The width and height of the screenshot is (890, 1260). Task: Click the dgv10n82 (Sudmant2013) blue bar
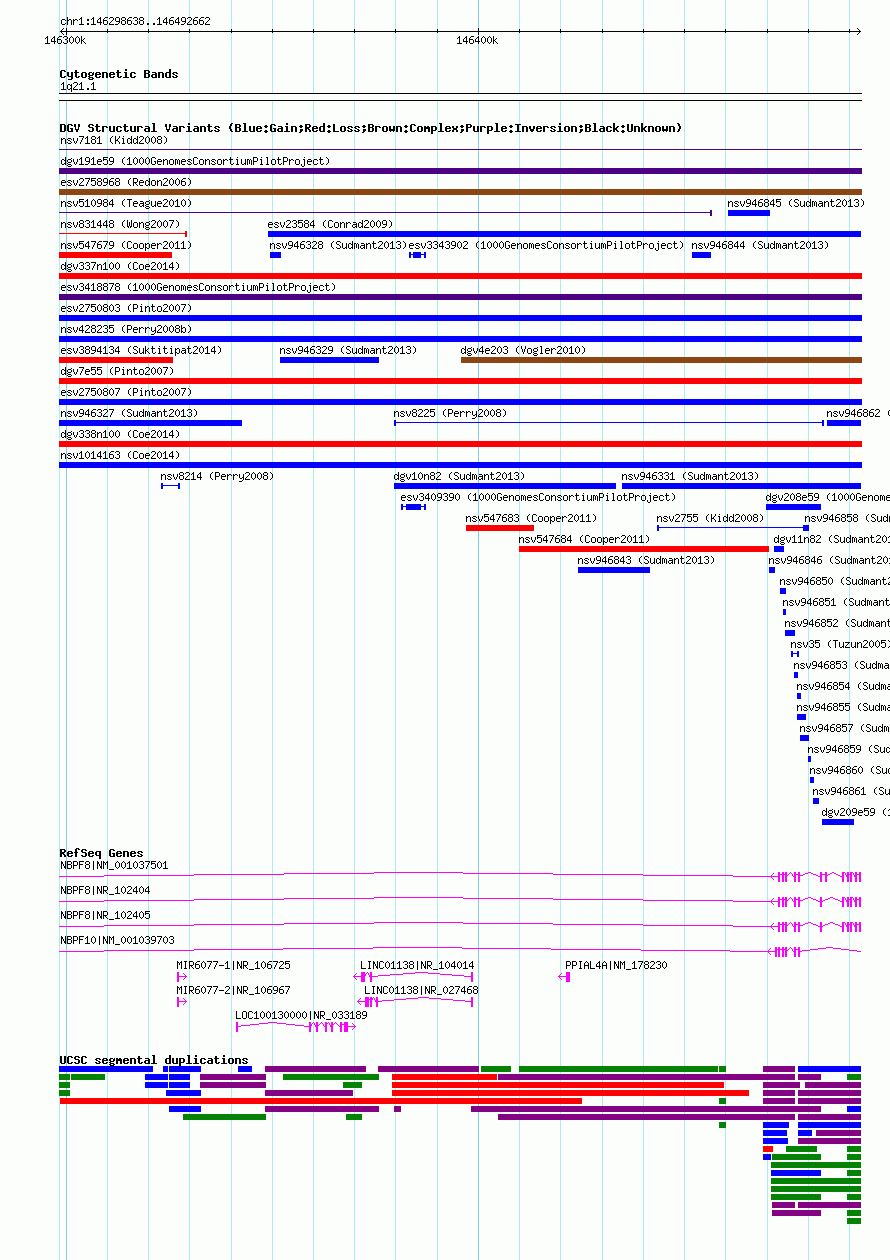(x=505, y=486)
